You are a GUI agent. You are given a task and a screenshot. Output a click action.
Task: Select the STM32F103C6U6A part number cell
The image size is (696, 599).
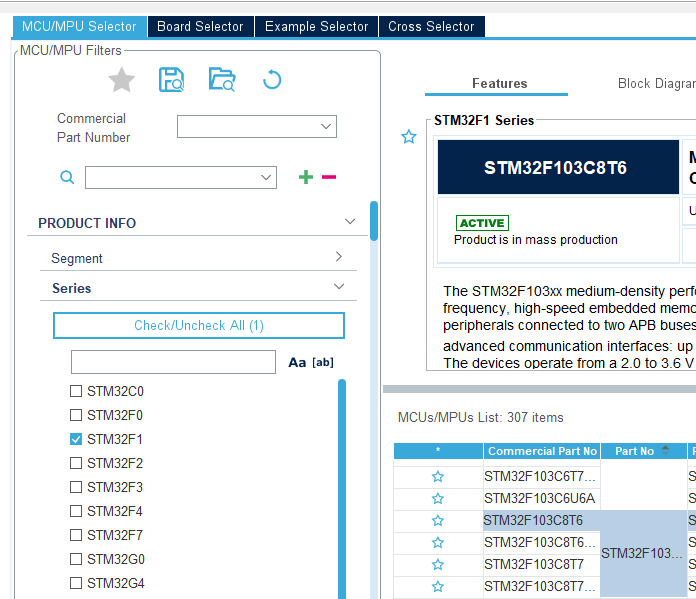click(x=542, y=499)
